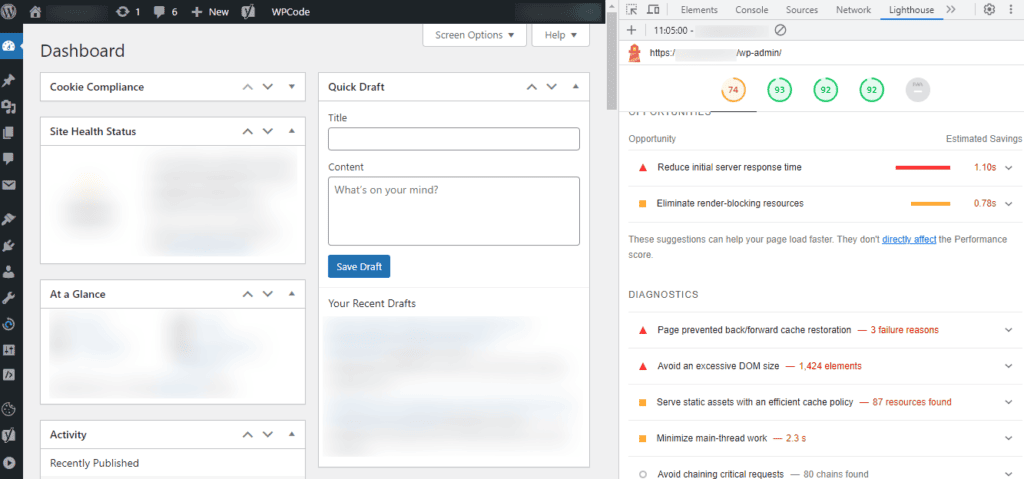The width and height of the screenshot is (1024, 479).
Task: Open the Users icon in sidebar
Action: click(9, 271)
